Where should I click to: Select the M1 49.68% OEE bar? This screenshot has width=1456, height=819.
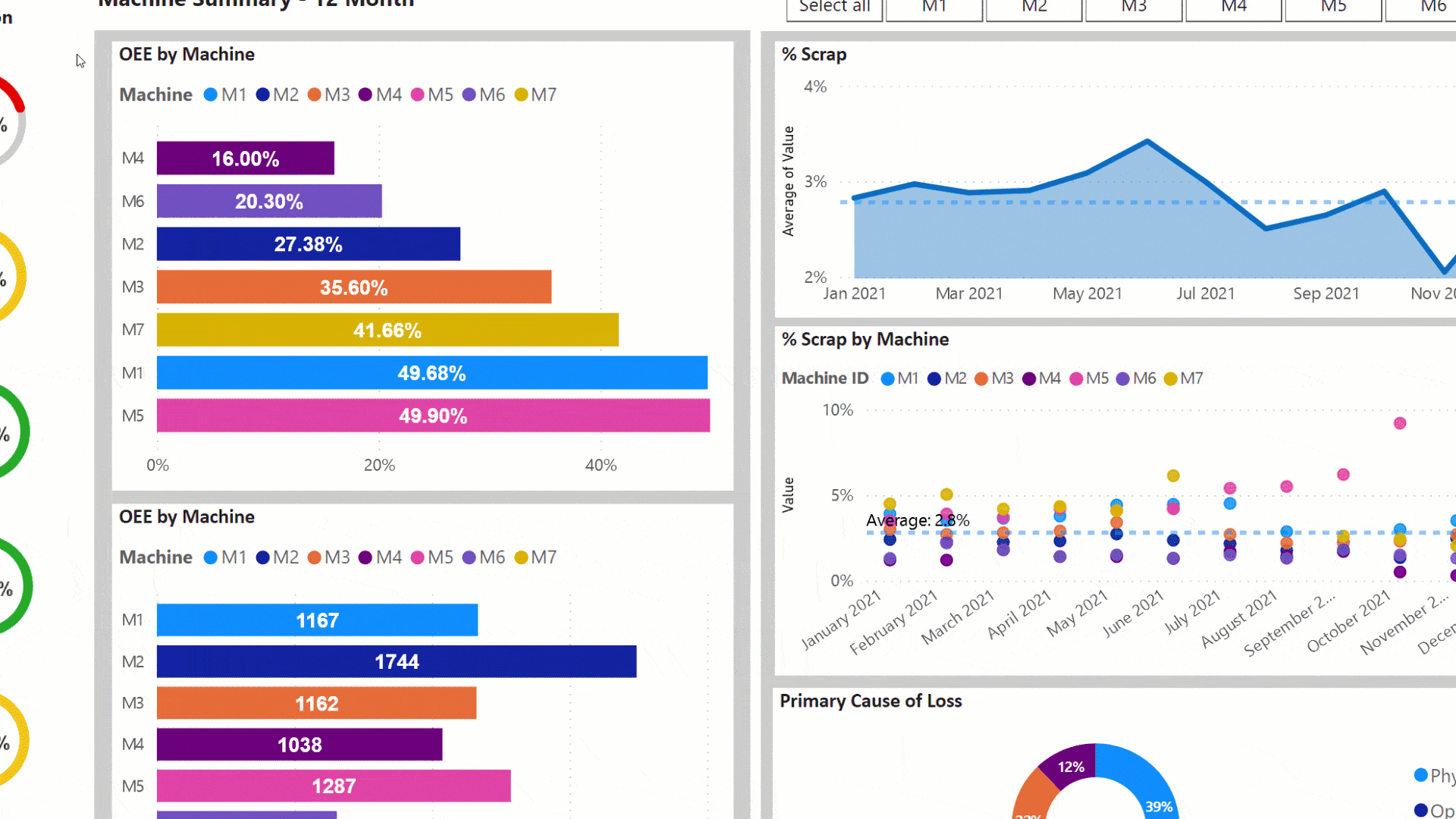click(x=432, y=372)
